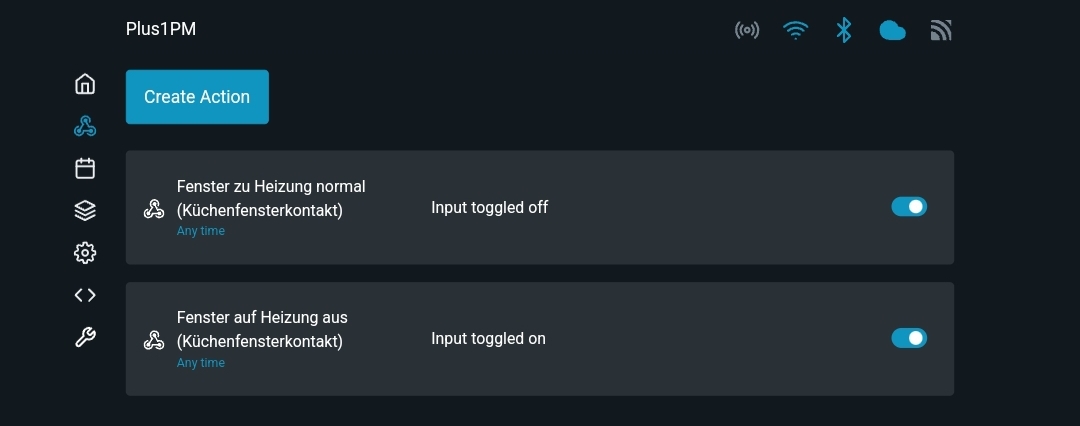Open the Fenster auf Heizung aus action
The image size is (1080, 426).
(262, 329)
